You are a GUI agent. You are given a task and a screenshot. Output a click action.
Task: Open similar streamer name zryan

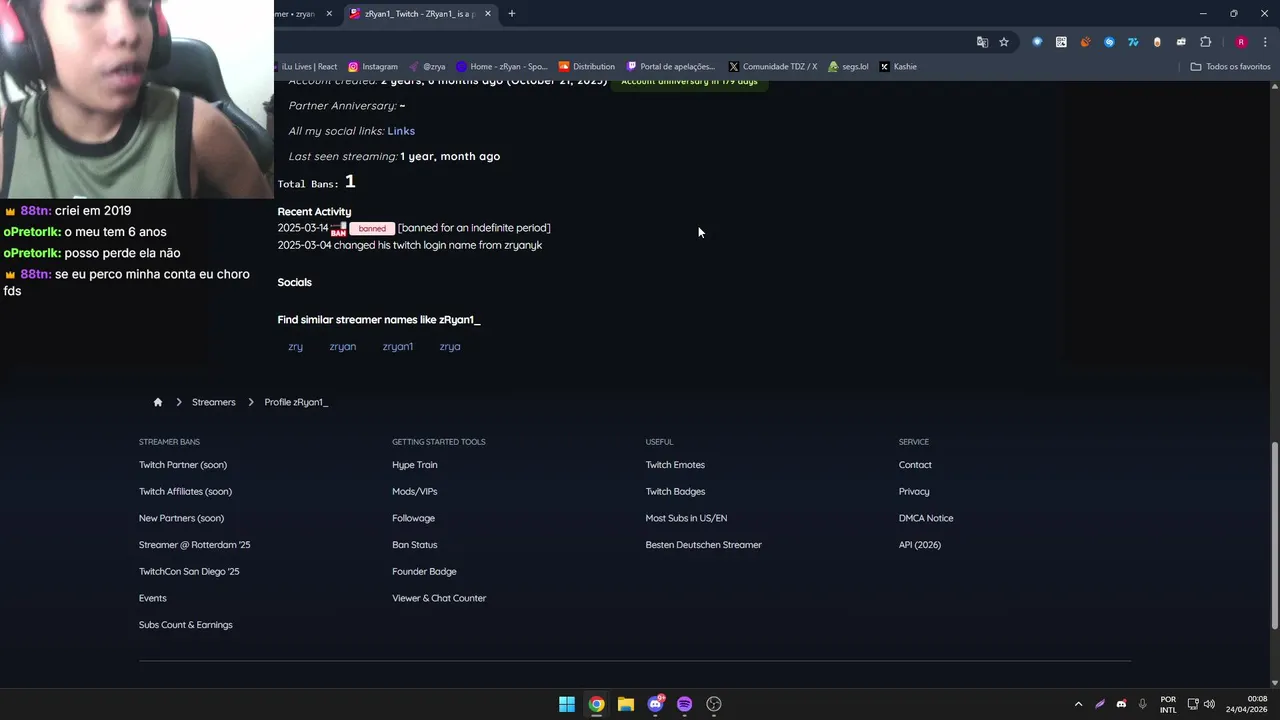[x=343, y=347]
